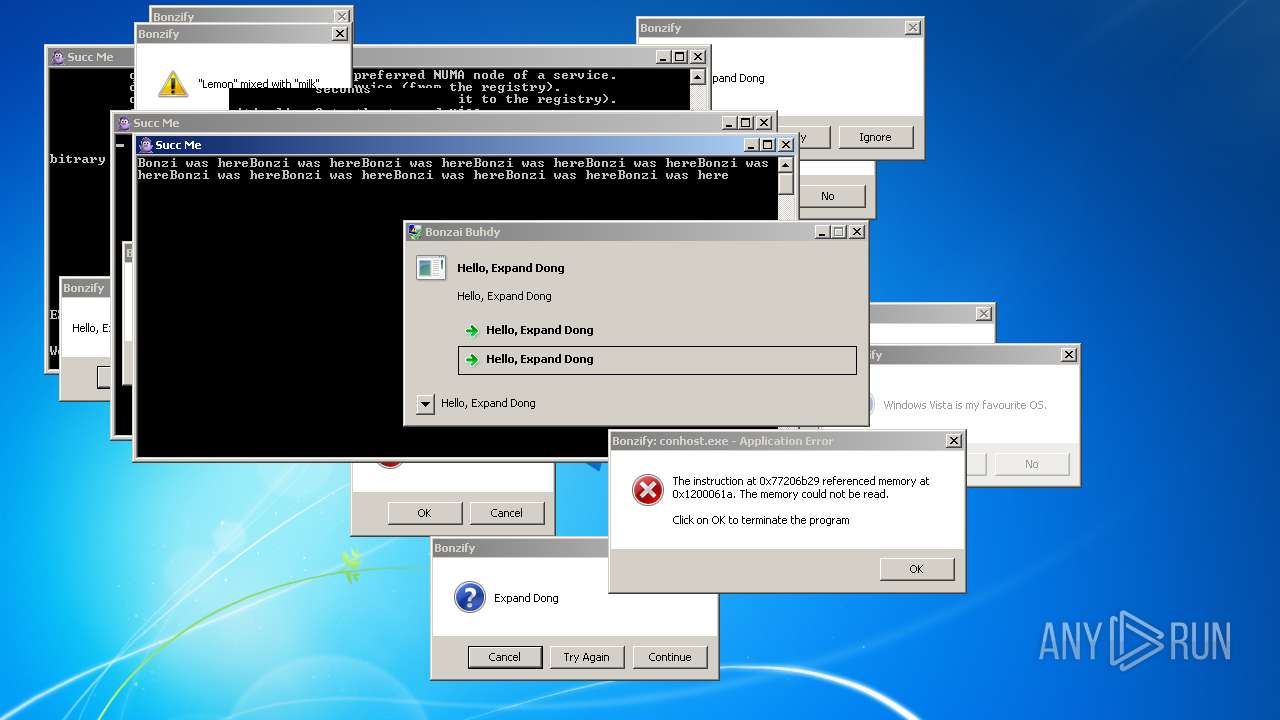Maximize the back Succ Me window
This screenshot has height=720, width=1280.
pyautogui.click(x=679, y=57)
